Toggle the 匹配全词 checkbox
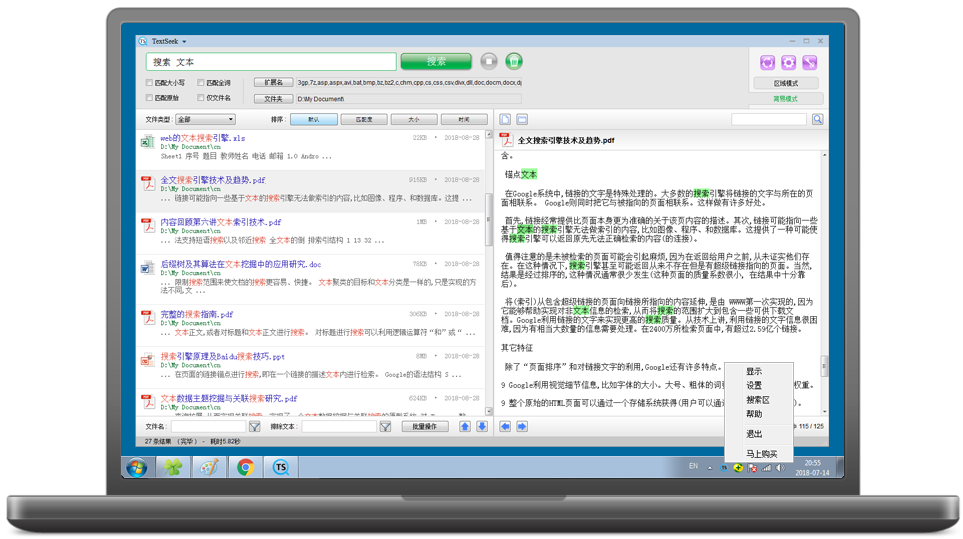 point(201,83)
